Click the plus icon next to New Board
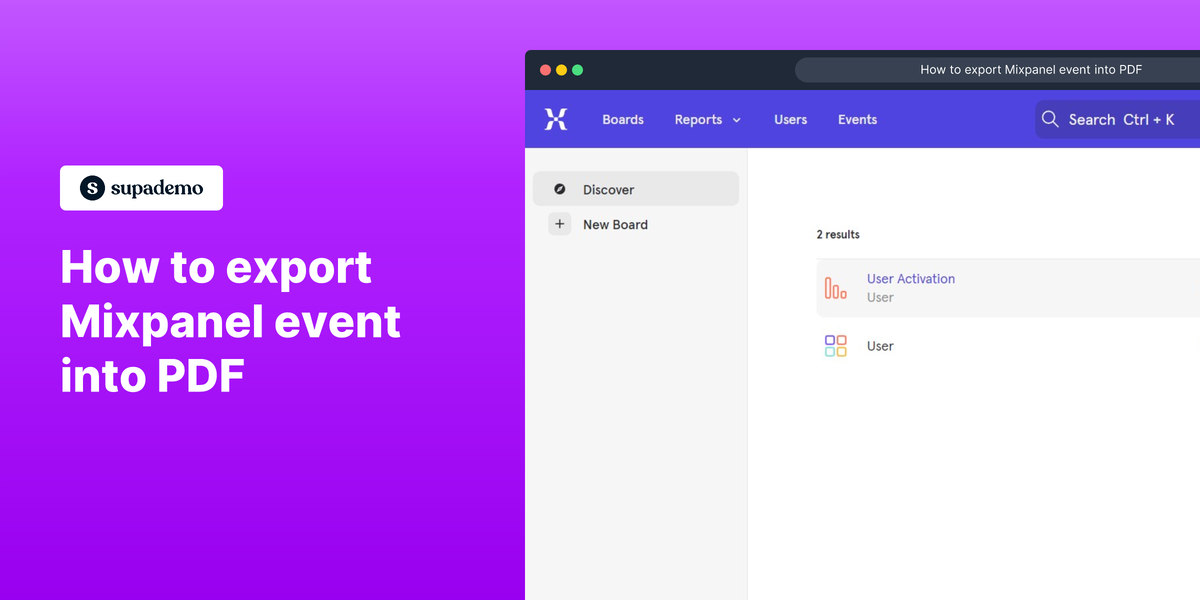1200x600 pixels. click(x=560, y=224)
